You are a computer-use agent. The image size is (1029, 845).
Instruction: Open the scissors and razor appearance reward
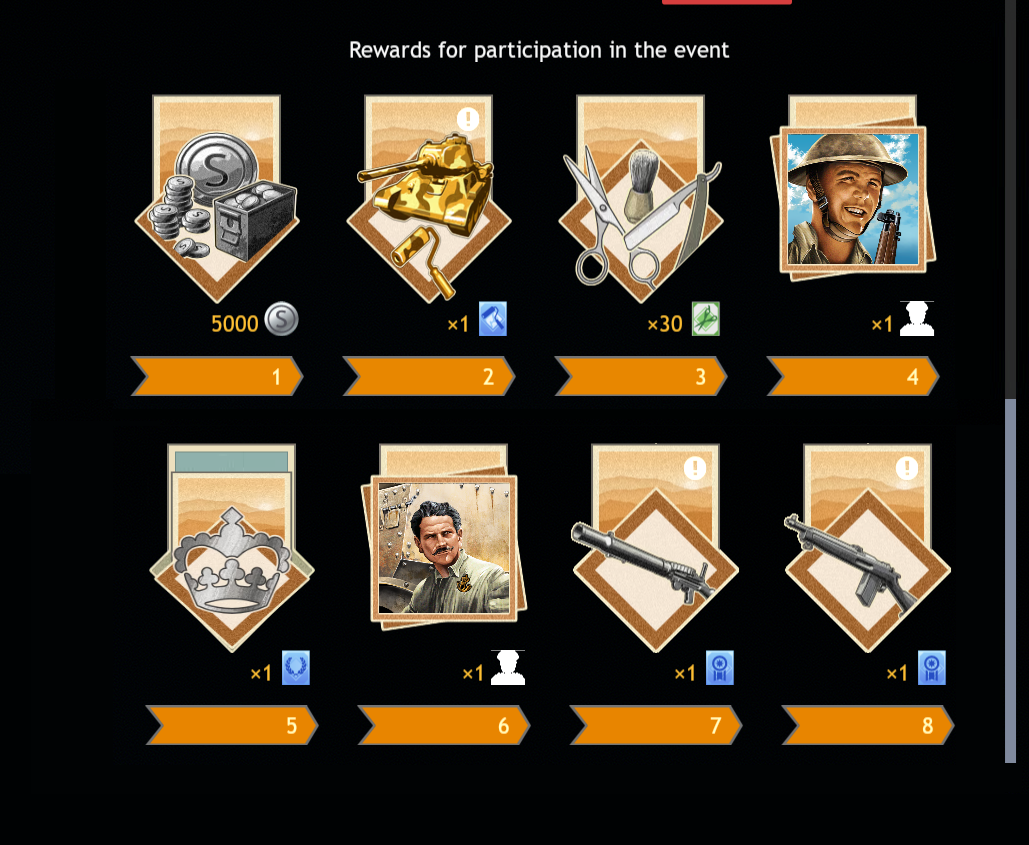[640, 199]
